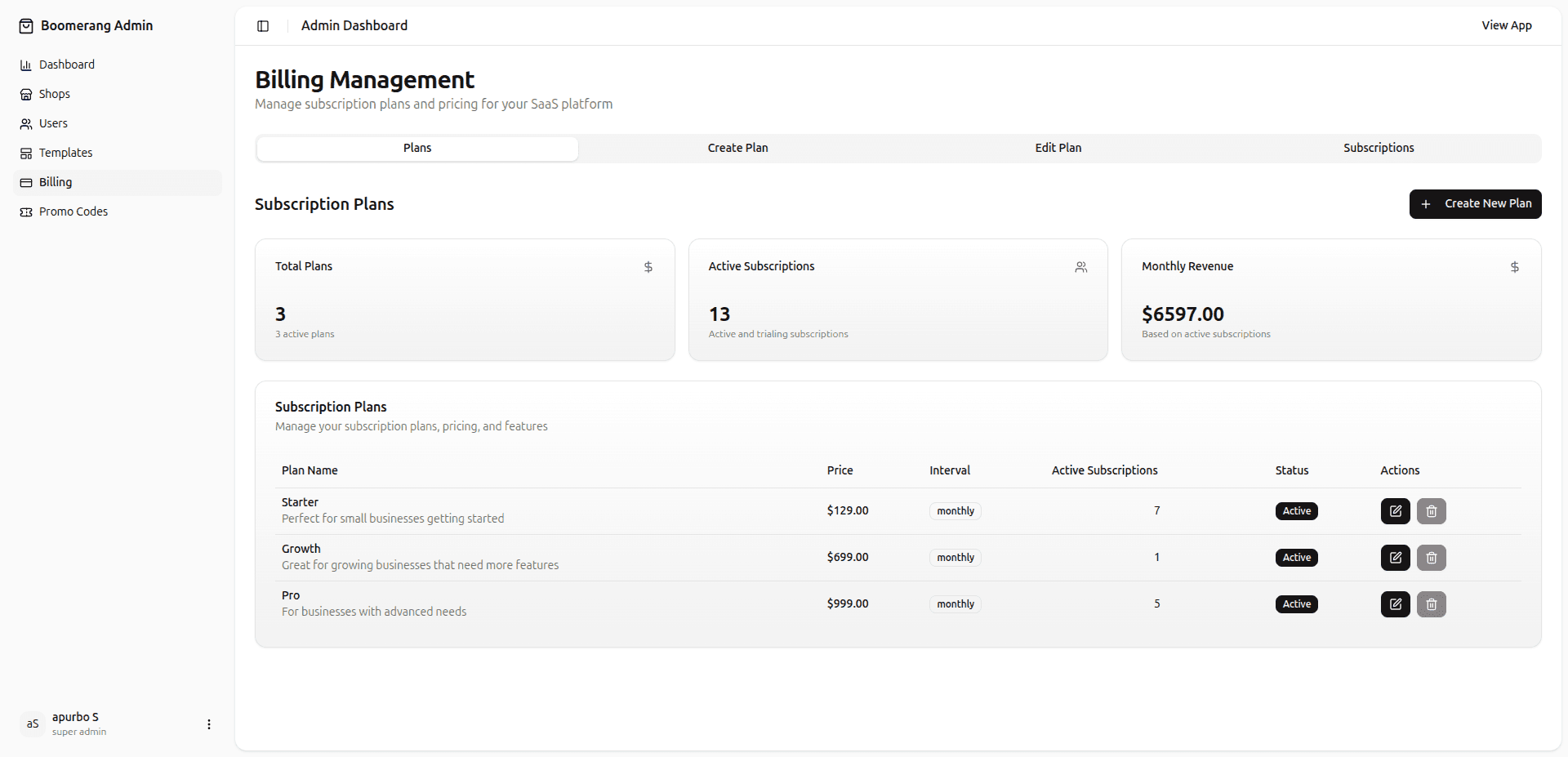Screen dimensions: 1568x757
Task: Switch to the Create Plan tab
Action: tap(737, 149)
